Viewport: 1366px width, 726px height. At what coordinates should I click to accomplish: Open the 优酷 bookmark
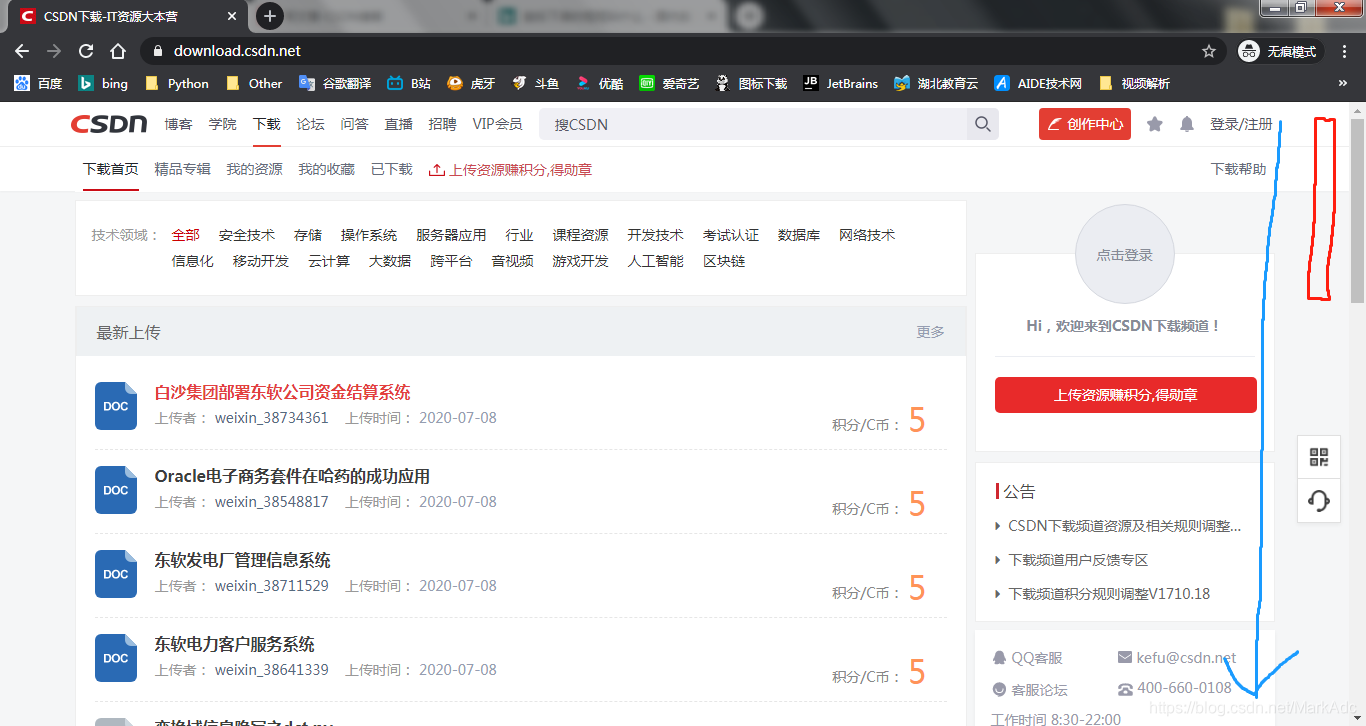point(599,83)
